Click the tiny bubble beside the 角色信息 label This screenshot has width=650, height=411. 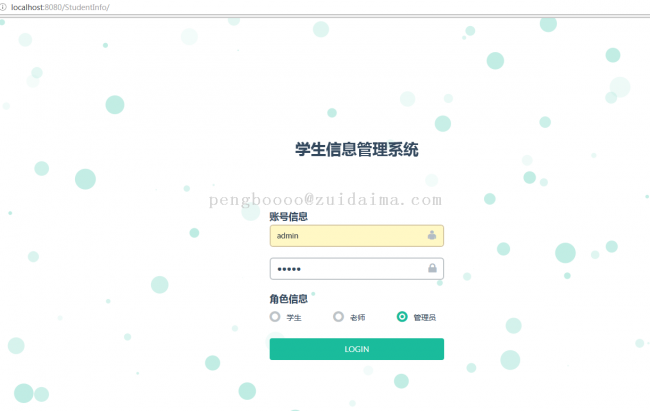[313, 294]
